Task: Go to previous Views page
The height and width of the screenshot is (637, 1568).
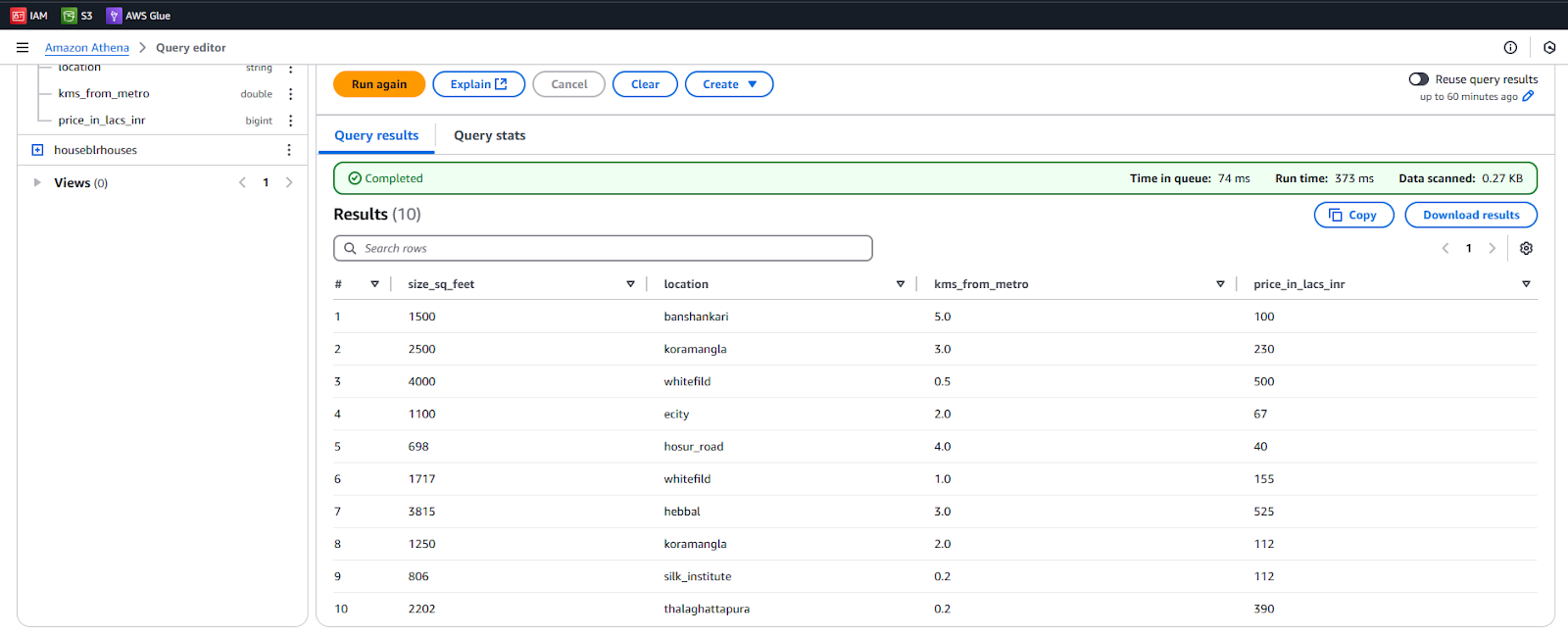Action: pyautogui.click(x=242, y=182)
